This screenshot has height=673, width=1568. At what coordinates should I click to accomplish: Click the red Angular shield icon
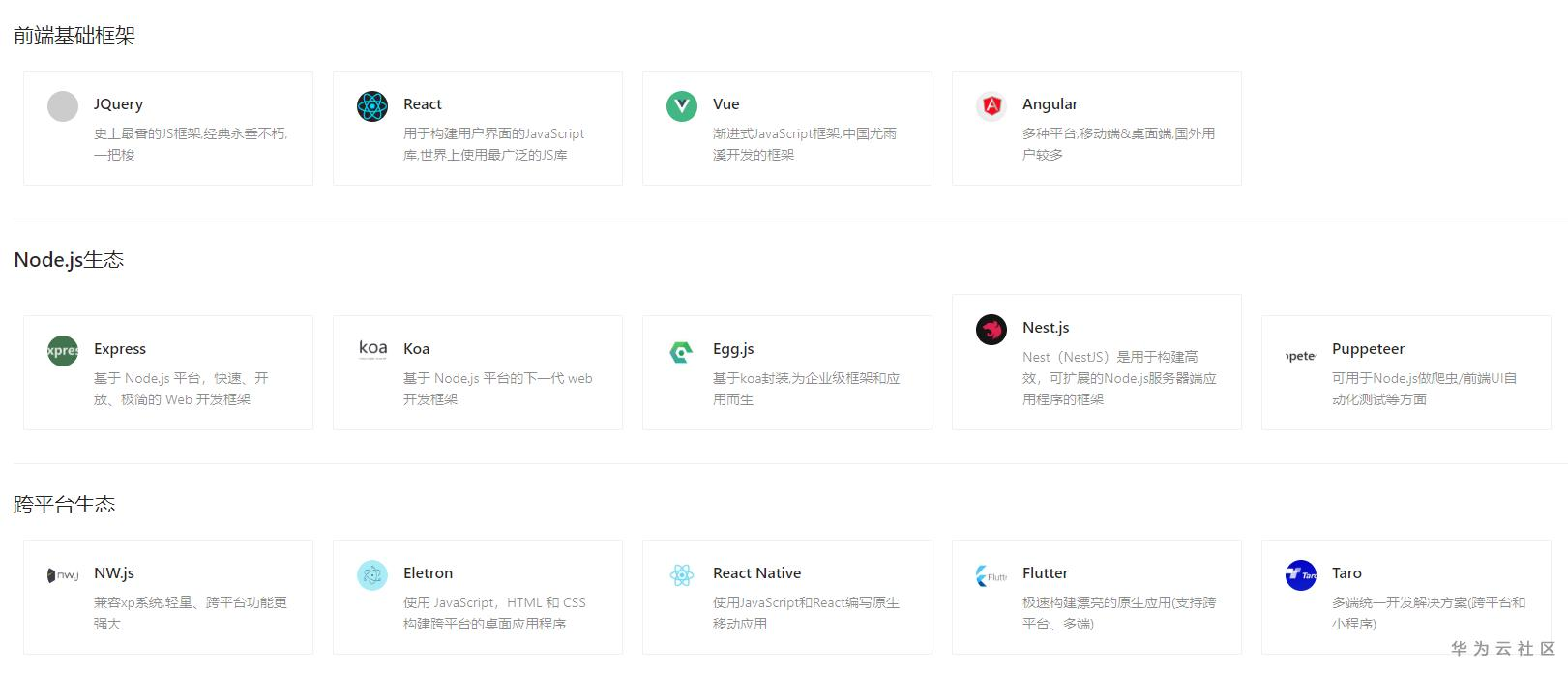(991, 106)
